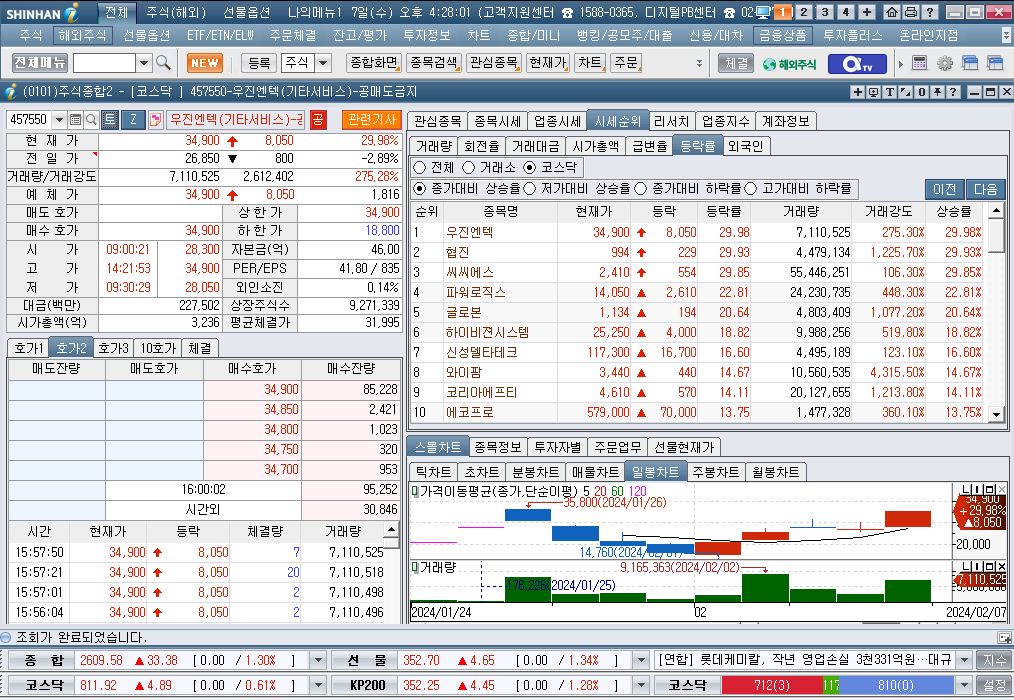Open the home icon in title bar
1014x700 pixels.
pyautogui.click(x=892, y=12)
